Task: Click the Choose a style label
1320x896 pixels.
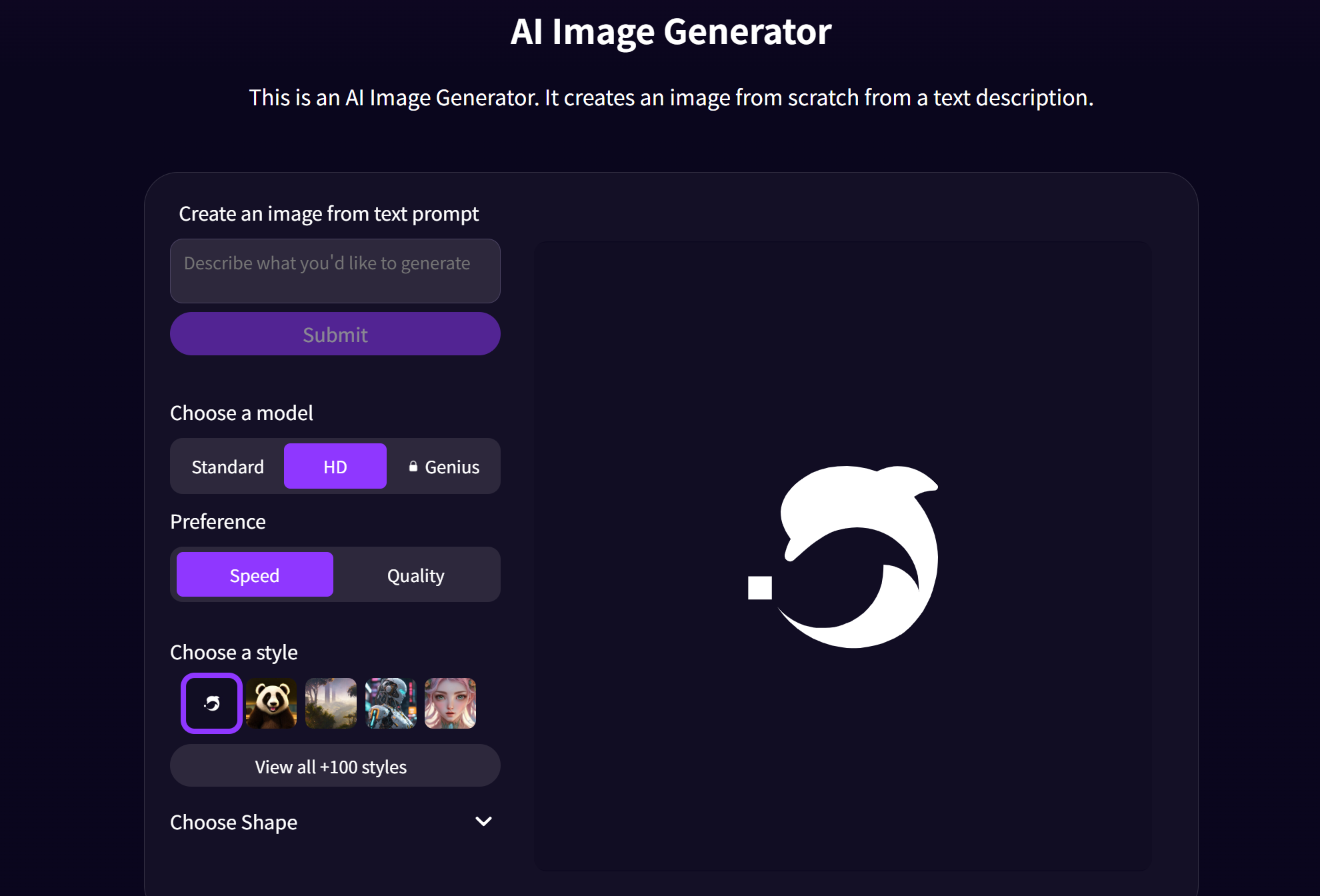Action: pyautogui.click(x=233, y=652)
